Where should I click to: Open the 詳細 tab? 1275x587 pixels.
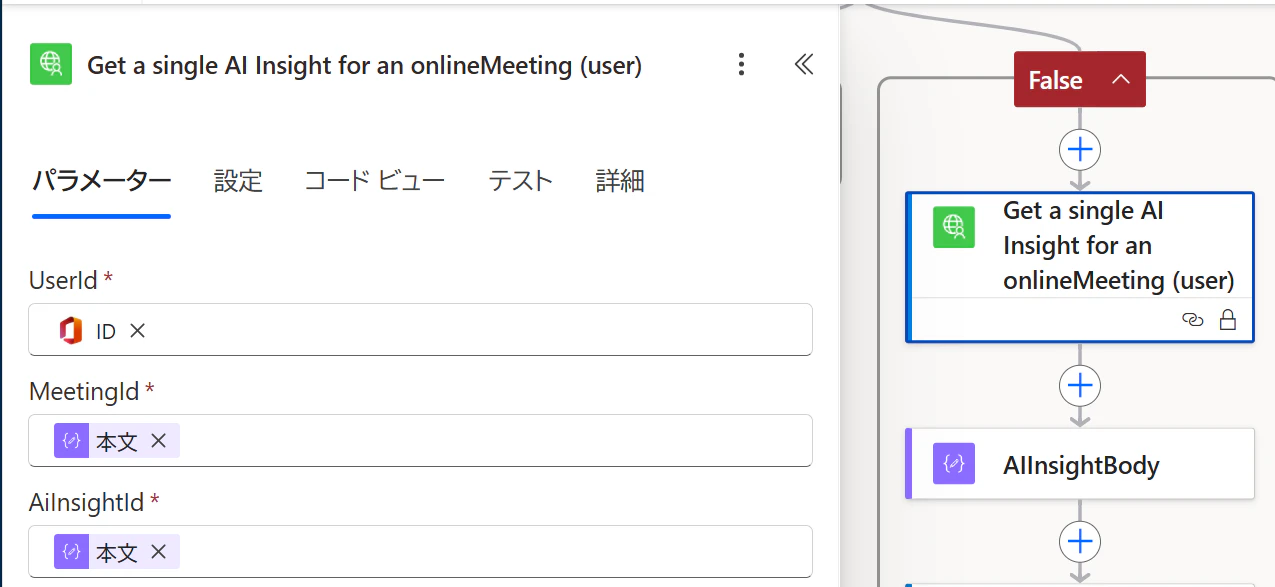click(620, 181)
